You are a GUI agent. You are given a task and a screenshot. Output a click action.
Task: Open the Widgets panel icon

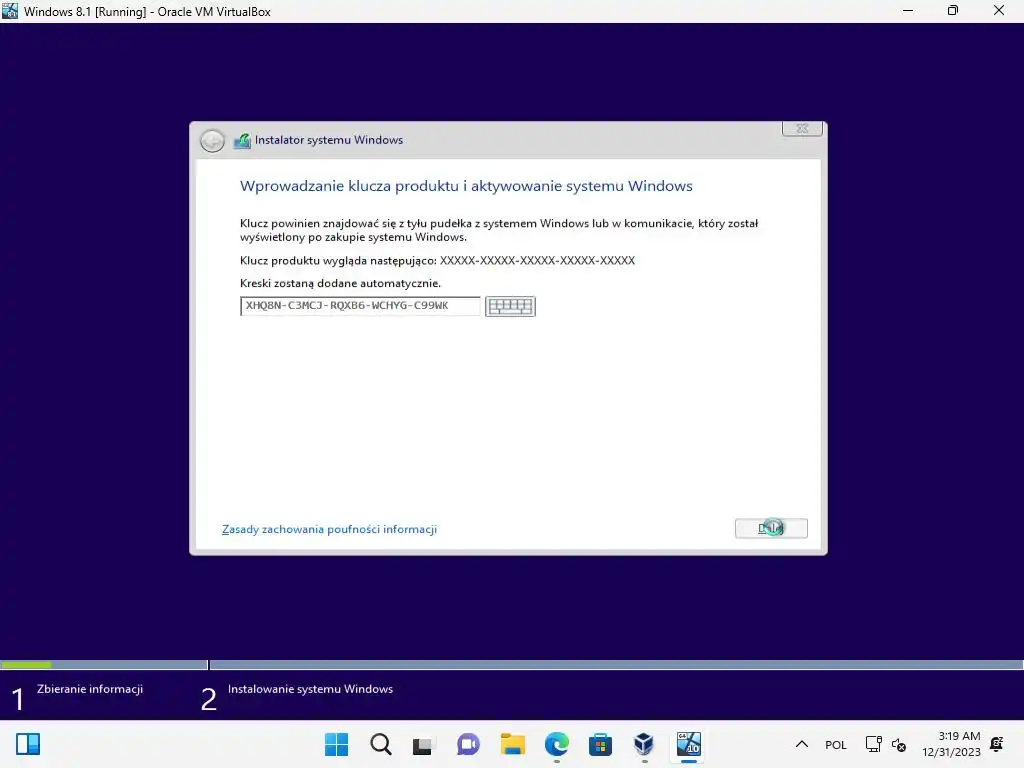coord(28,744)
